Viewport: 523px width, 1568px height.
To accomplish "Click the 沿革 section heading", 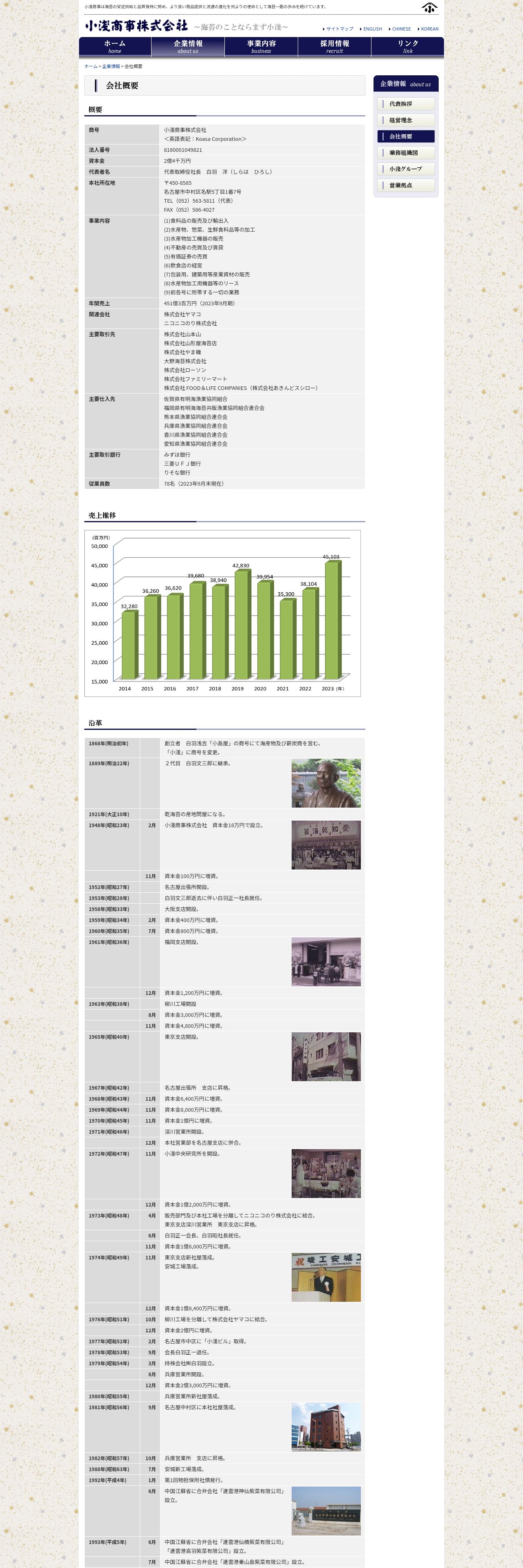I will click(x=95, y=723).
